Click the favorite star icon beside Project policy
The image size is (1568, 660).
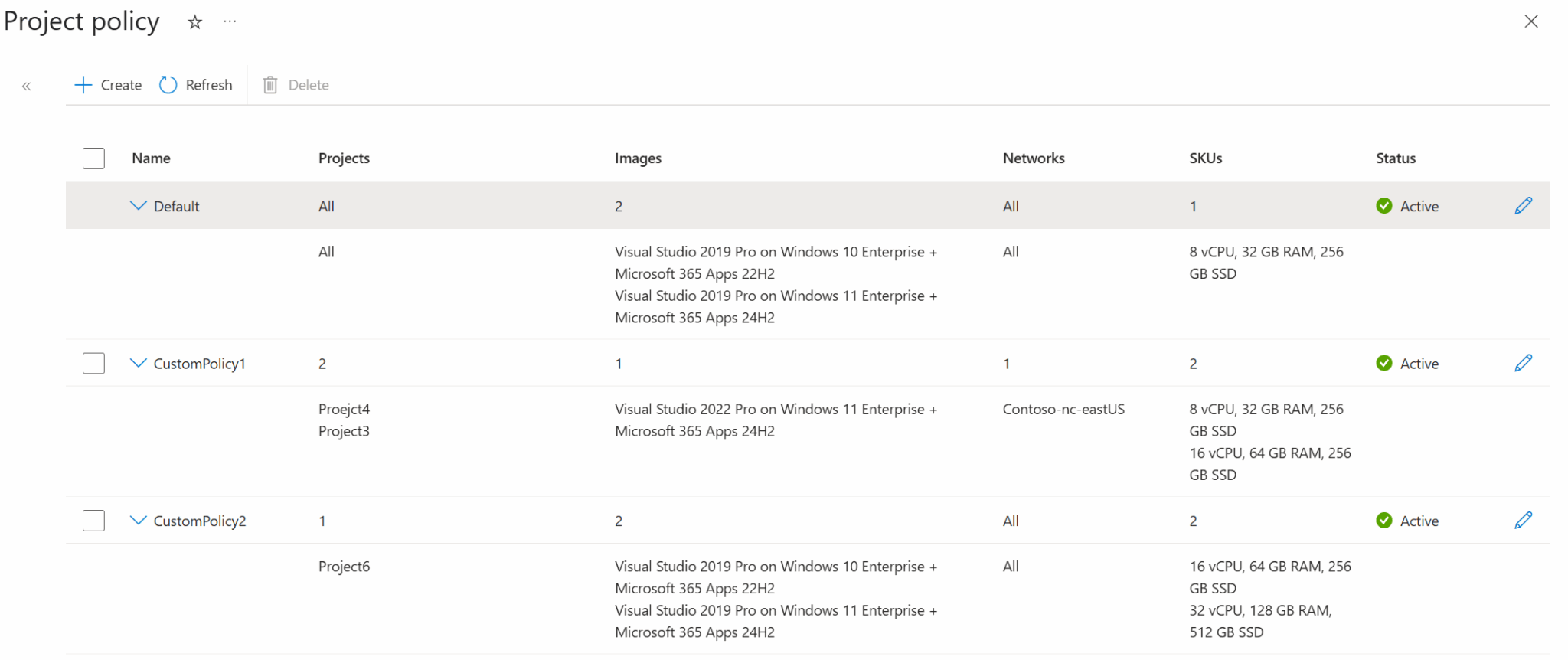click(x=195, y=22)
